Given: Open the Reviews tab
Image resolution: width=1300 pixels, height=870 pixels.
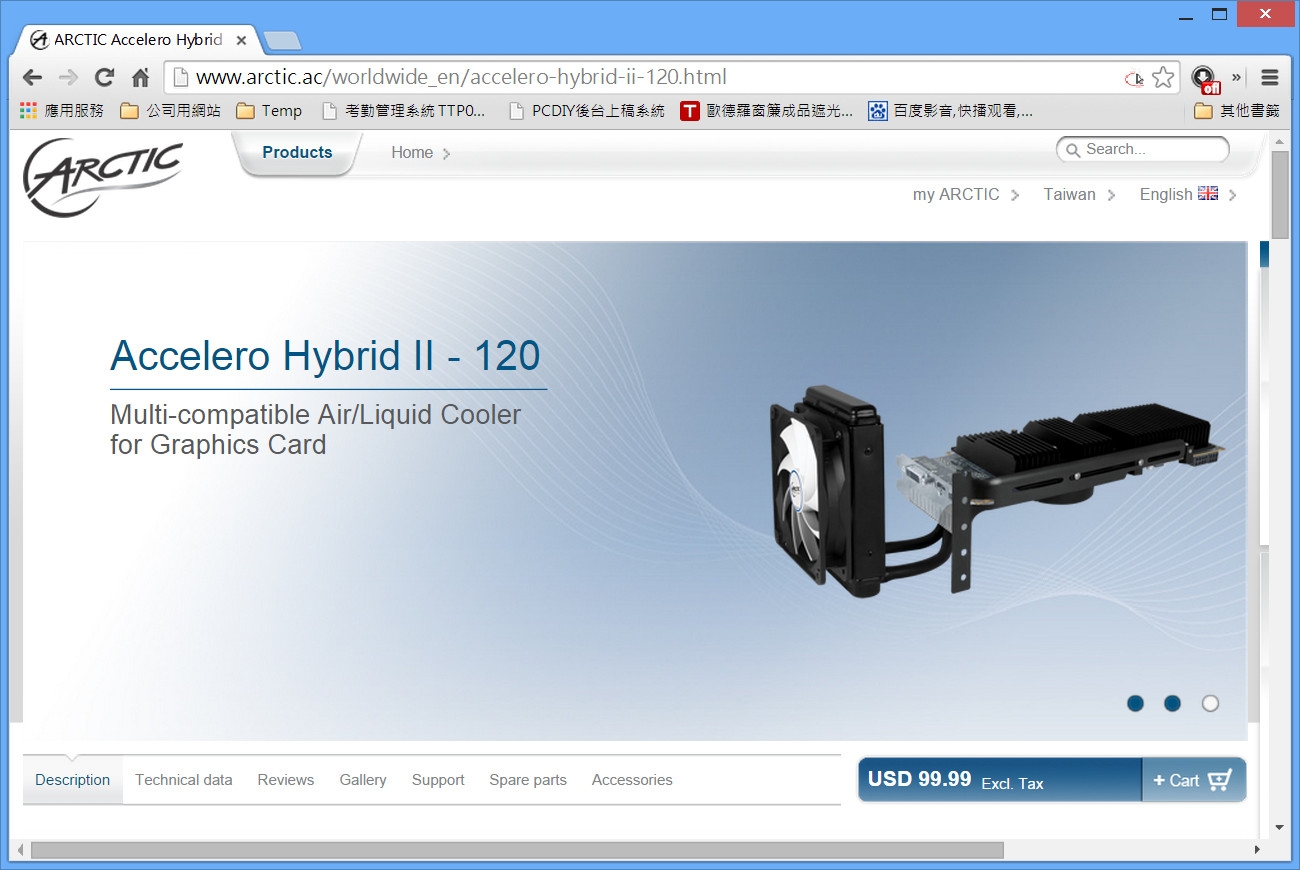Looking at the screenshot, I should (285, 780).
